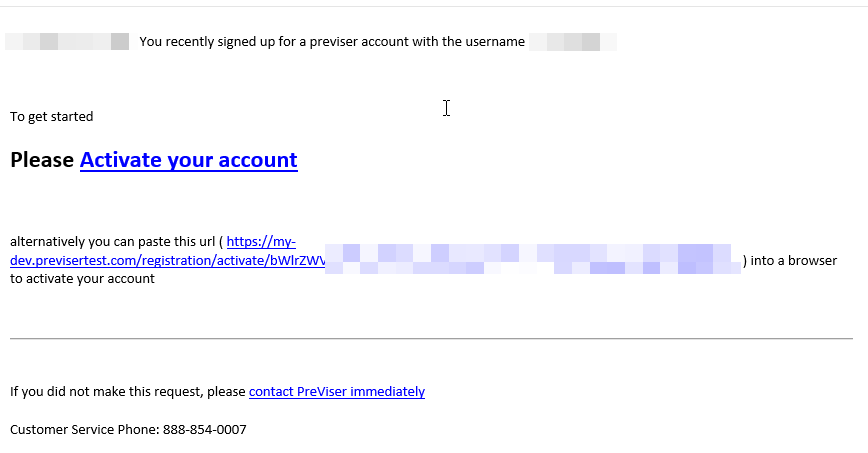Click the bold word Please in the heading
Image resolution: width=868 pixels, height=453 pixels.
[x=42, y=160]
